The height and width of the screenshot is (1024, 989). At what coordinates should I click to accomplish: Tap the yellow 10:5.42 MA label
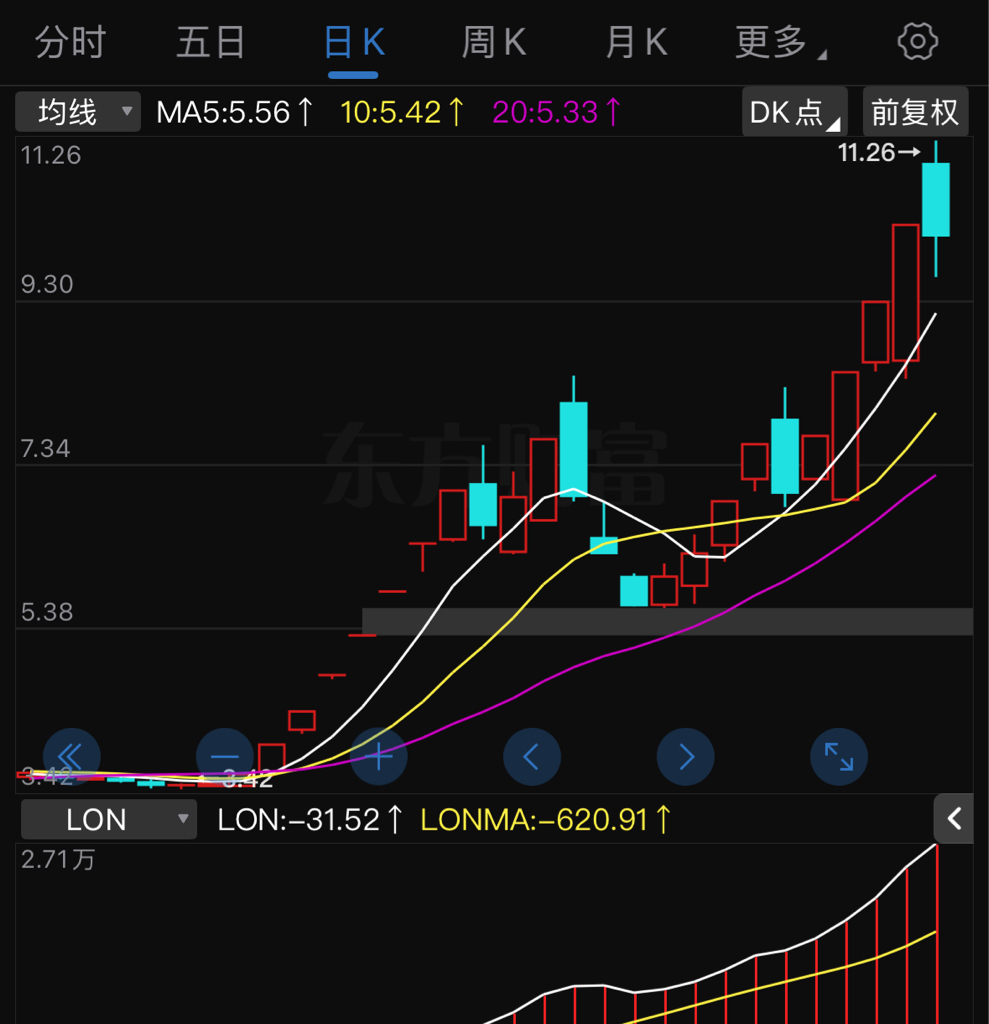coord(402,112)
